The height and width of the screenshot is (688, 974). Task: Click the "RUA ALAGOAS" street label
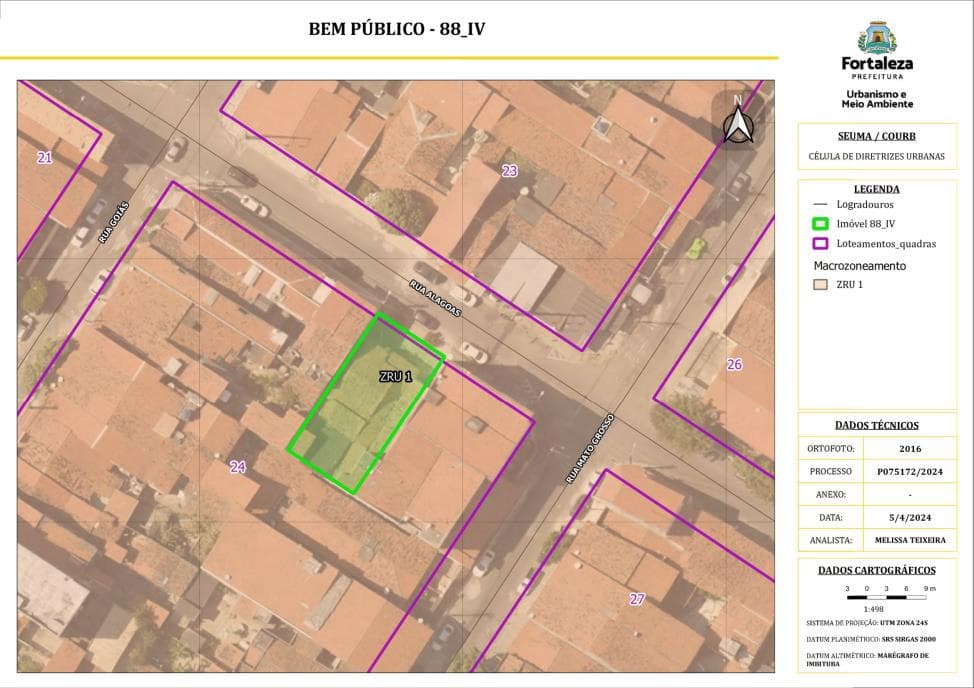[435, 299]
